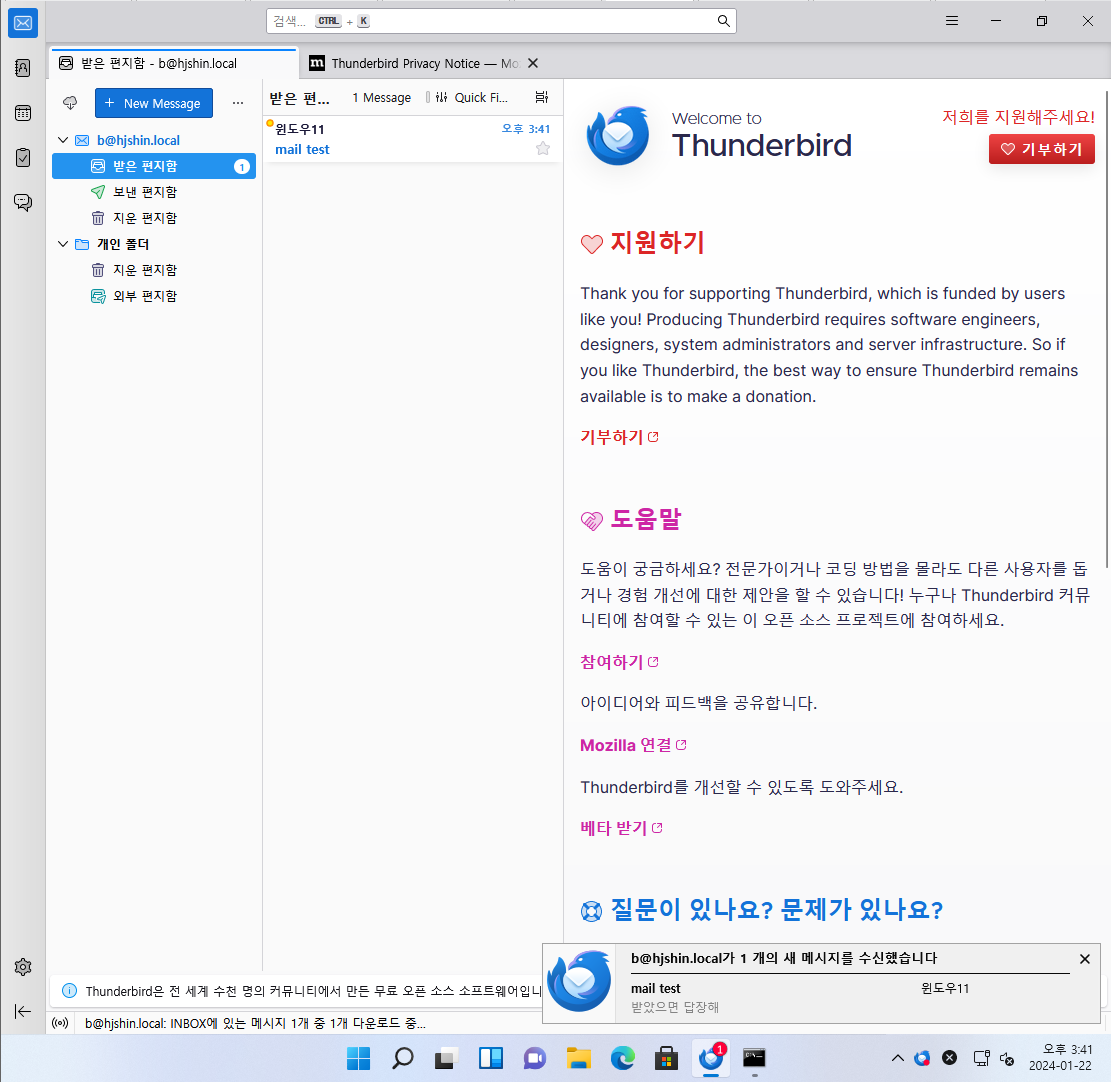
Task: Close the new mail notification popup
Action: pyautogui.click(x=1085, y=959)
